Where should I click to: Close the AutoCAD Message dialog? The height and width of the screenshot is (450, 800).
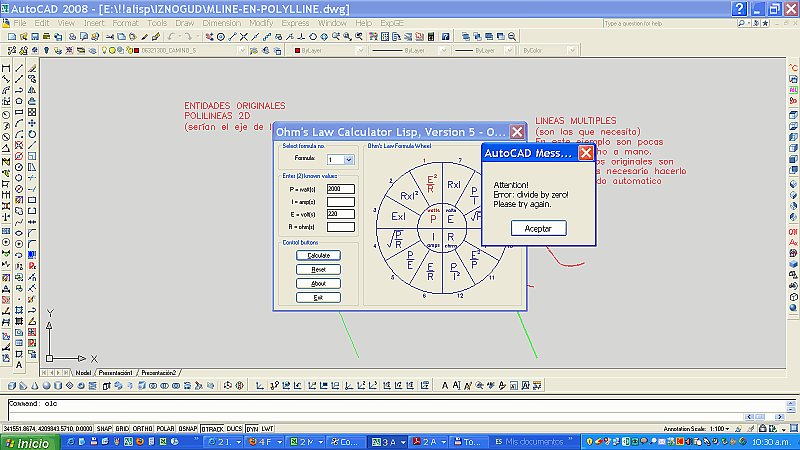tap(586, 153)
